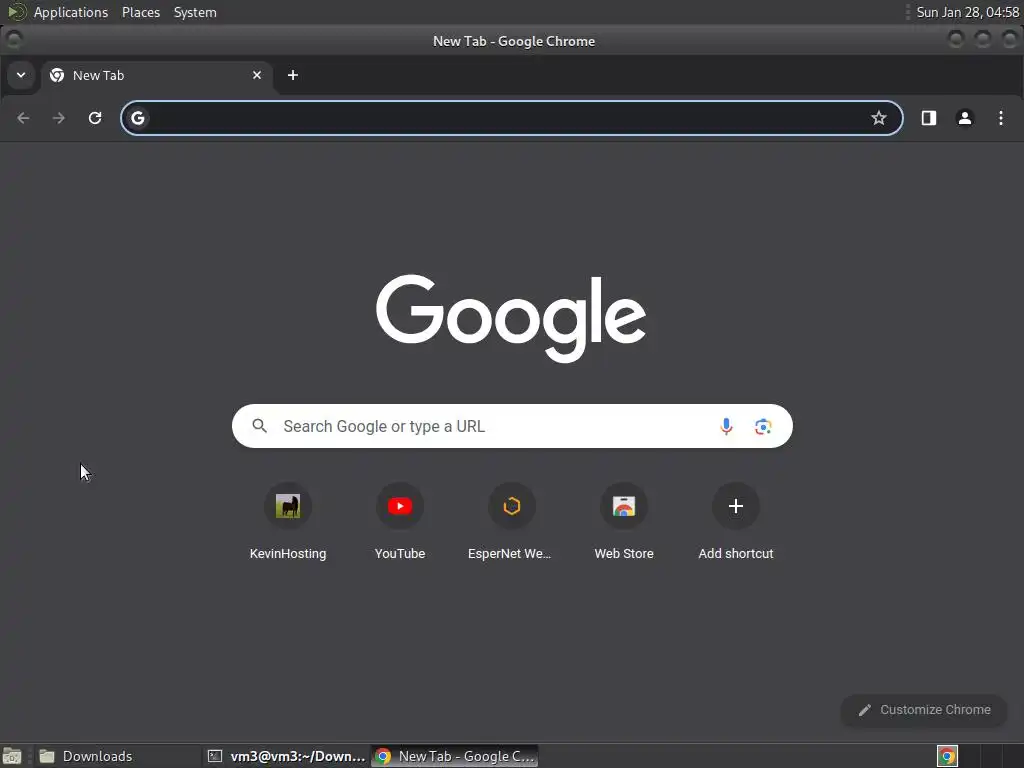
Task: Open the profile avatar icon
Action: click(965, 118)
